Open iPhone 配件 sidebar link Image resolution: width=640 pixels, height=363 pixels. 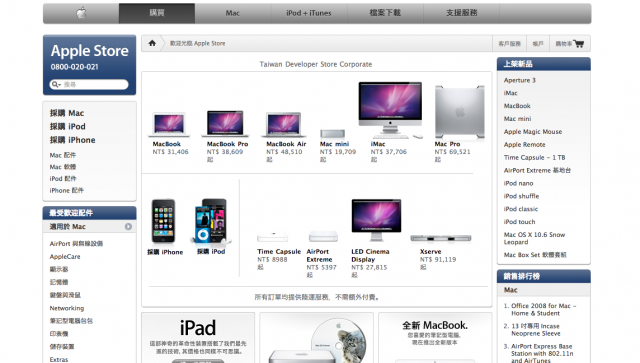[x=67, y=191]
